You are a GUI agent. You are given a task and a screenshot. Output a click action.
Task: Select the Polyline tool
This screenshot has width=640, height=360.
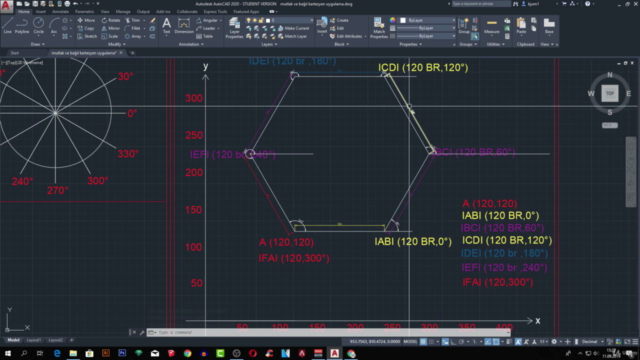click(x=22, y=25)
